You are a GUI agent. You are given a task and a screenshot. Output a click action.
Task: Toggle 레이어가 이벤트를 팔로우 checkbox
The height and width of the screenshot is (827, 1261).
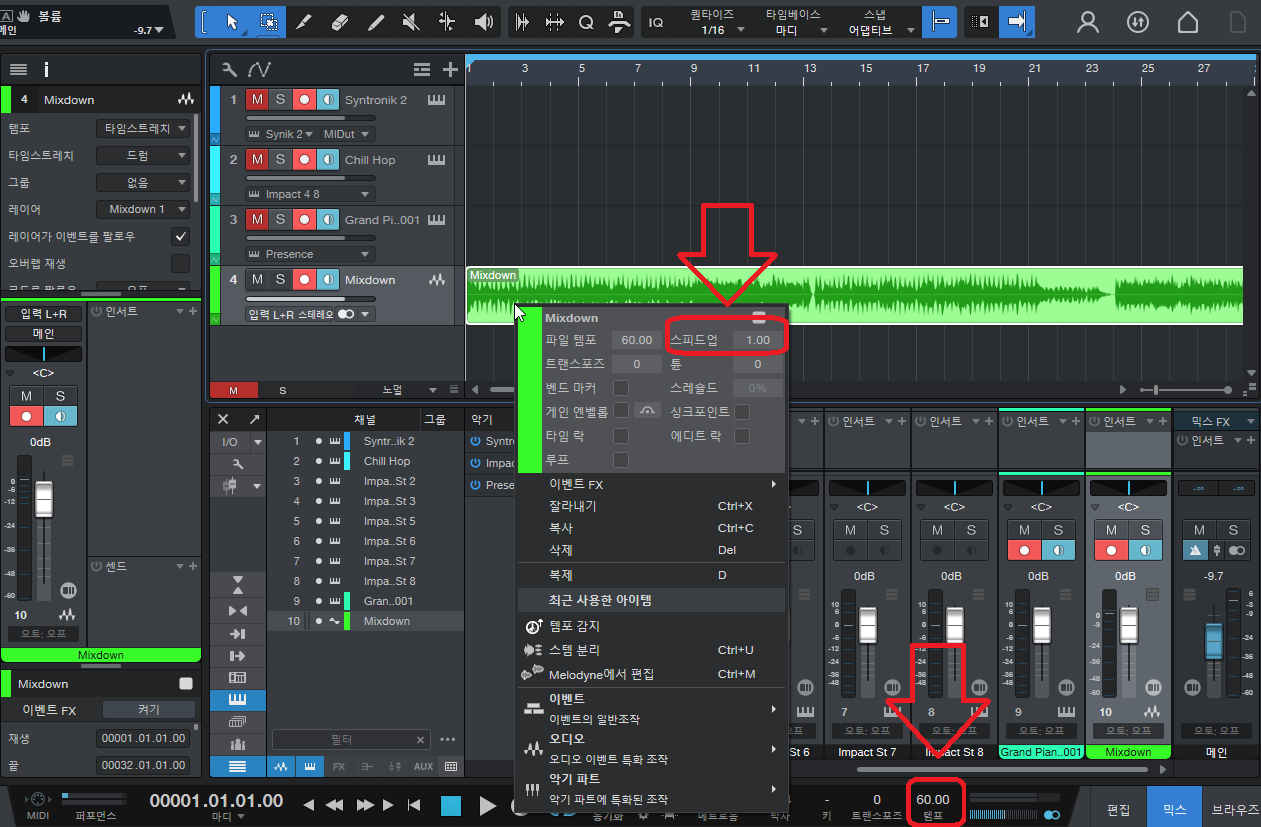pyautogui.click(x=180, y=237)
